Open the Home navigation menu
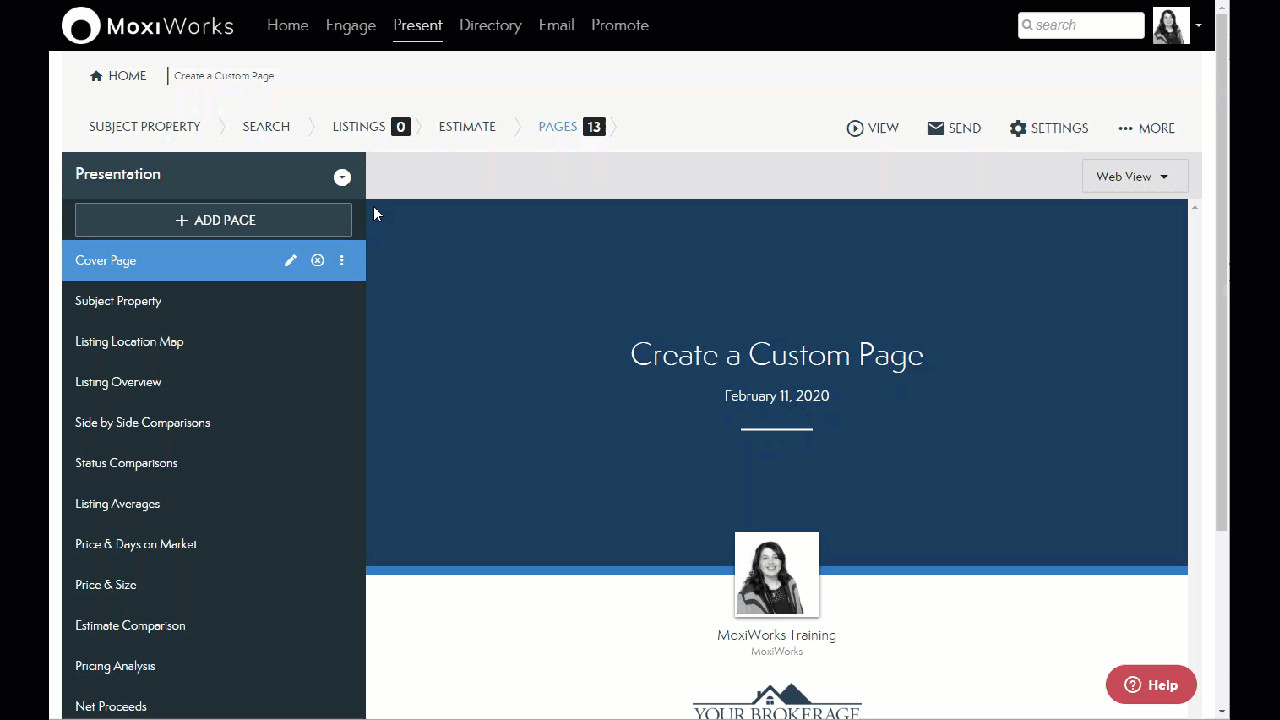 [x=287, y=25]
